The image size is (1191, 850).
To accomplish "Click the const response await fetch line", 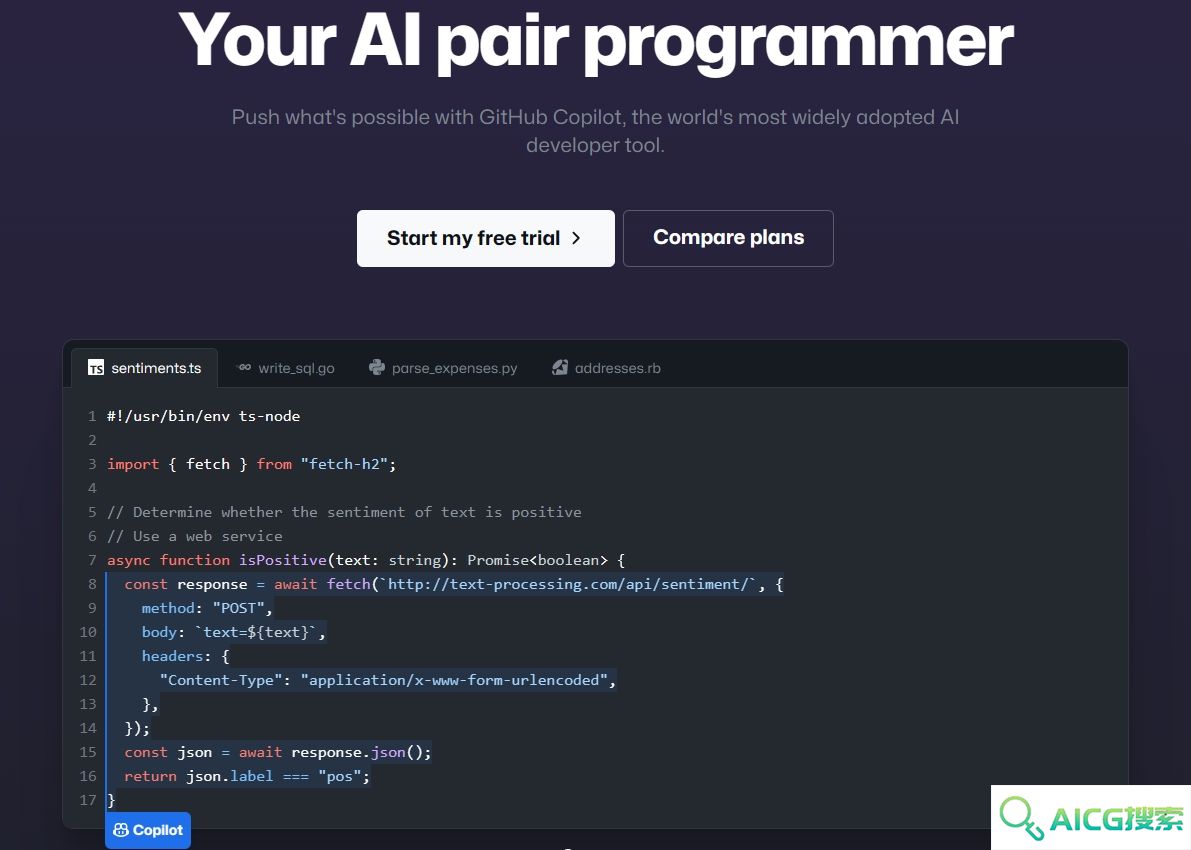I will [x=453, y=584].
